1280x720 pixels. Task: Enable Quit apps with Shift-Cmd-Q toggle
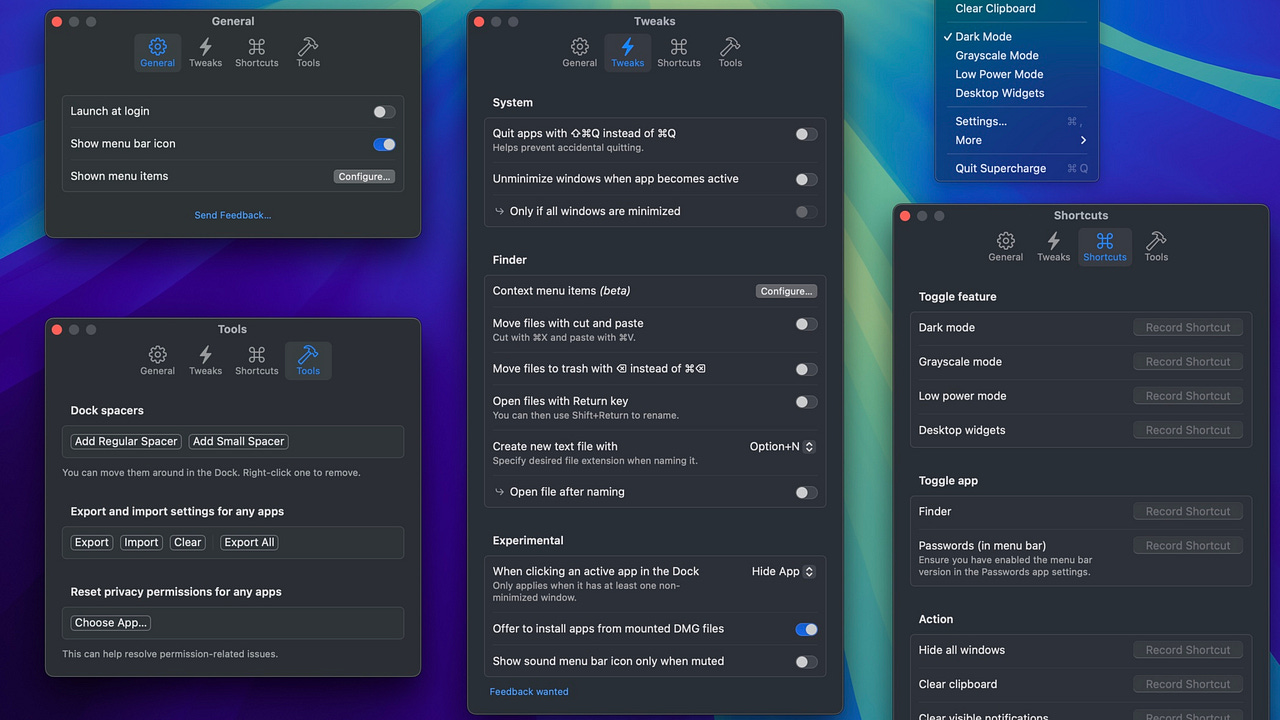(806, 134)
